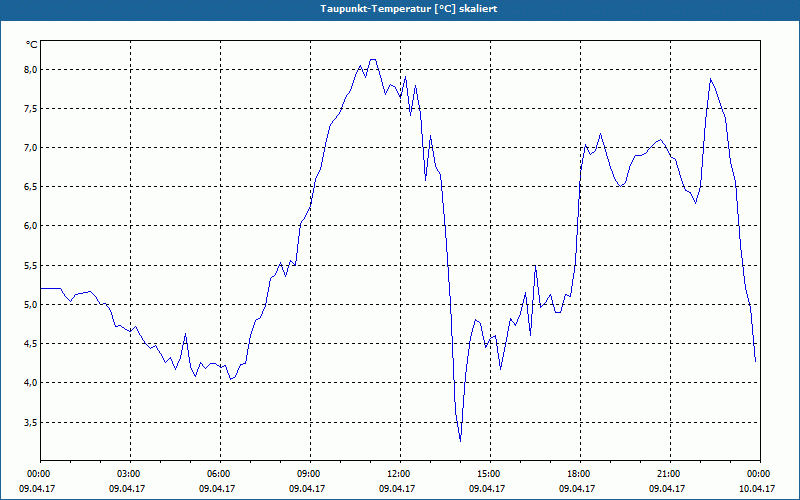Select the '5,0' y-axis value
The width and height of the screenshot is (800, 500).
(30, 305)
